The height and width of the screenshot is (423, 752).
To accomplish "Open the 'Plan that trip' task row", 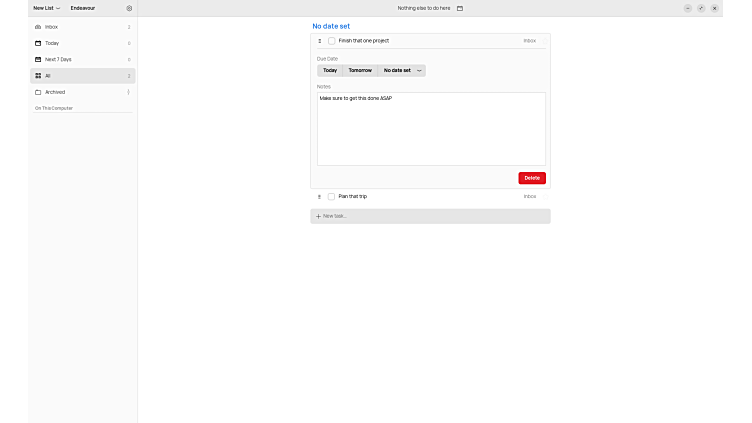I will coord(430,197).
